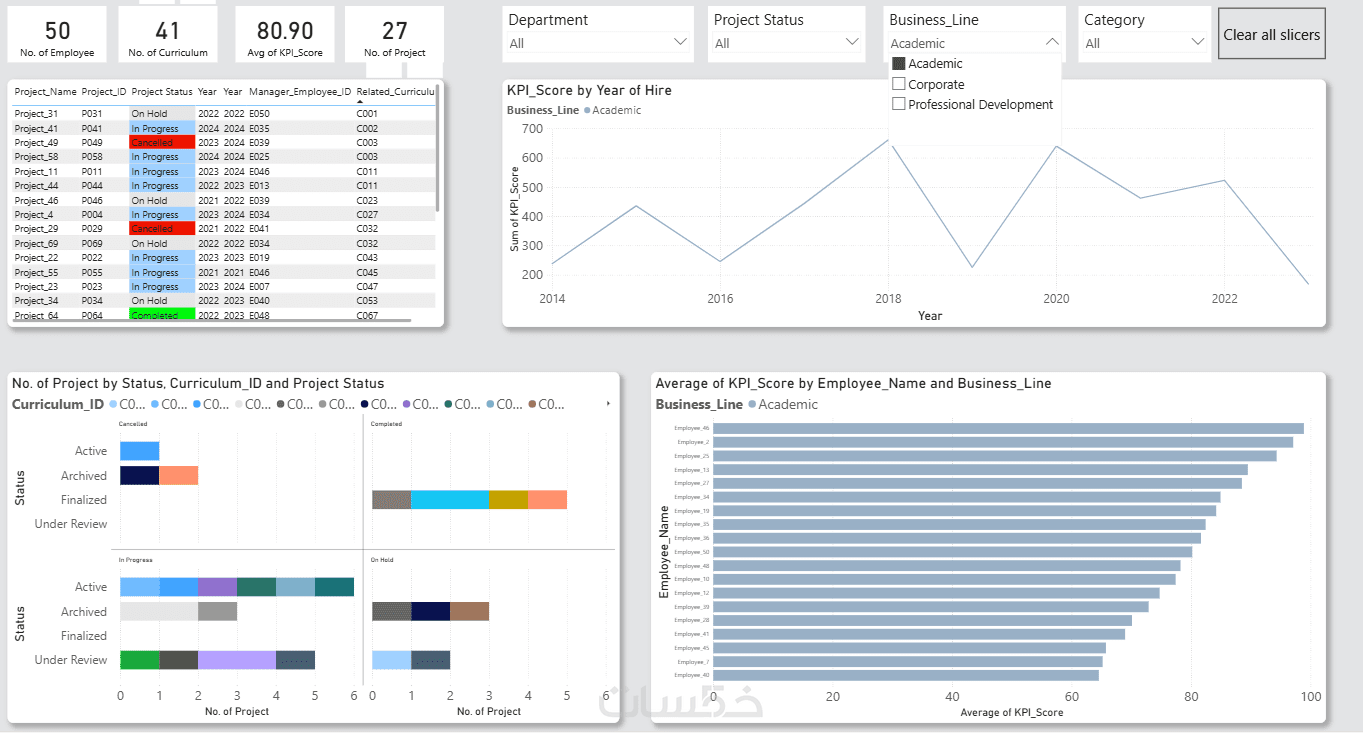The image size is (1363, 733).
Task: Sort table by Related_Curriculum sort arrow
Action: pos(360,100)
